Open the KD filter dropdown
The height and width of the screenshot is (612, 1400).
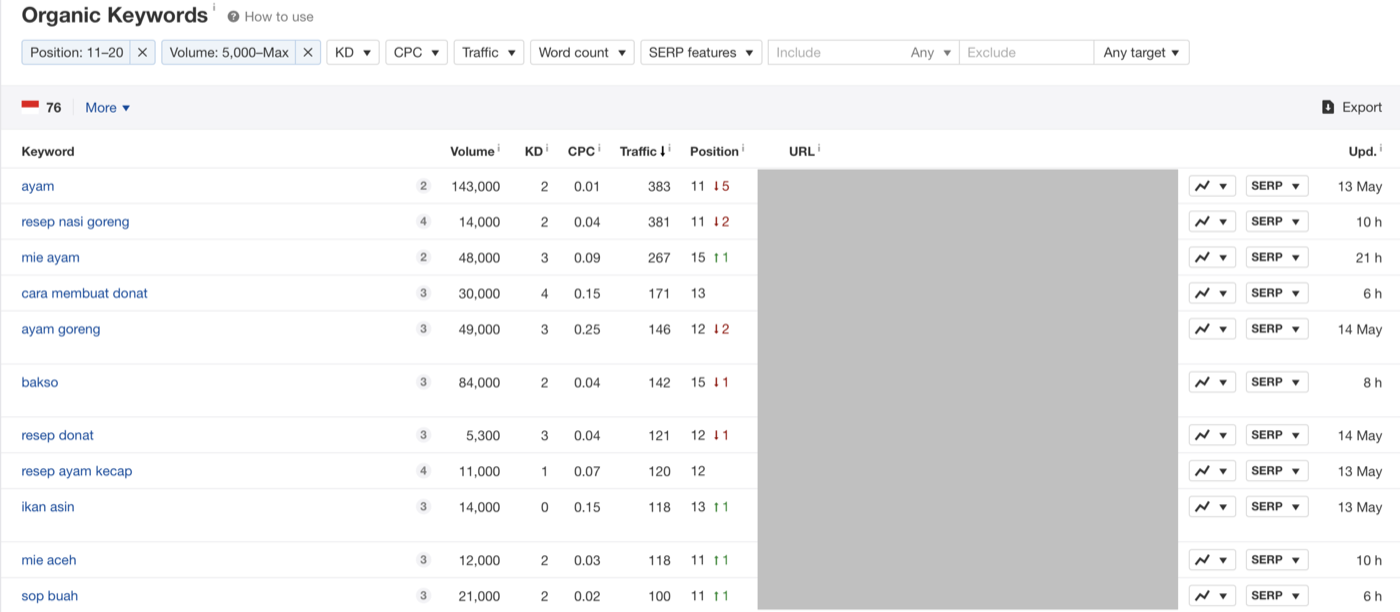point(353,52)
